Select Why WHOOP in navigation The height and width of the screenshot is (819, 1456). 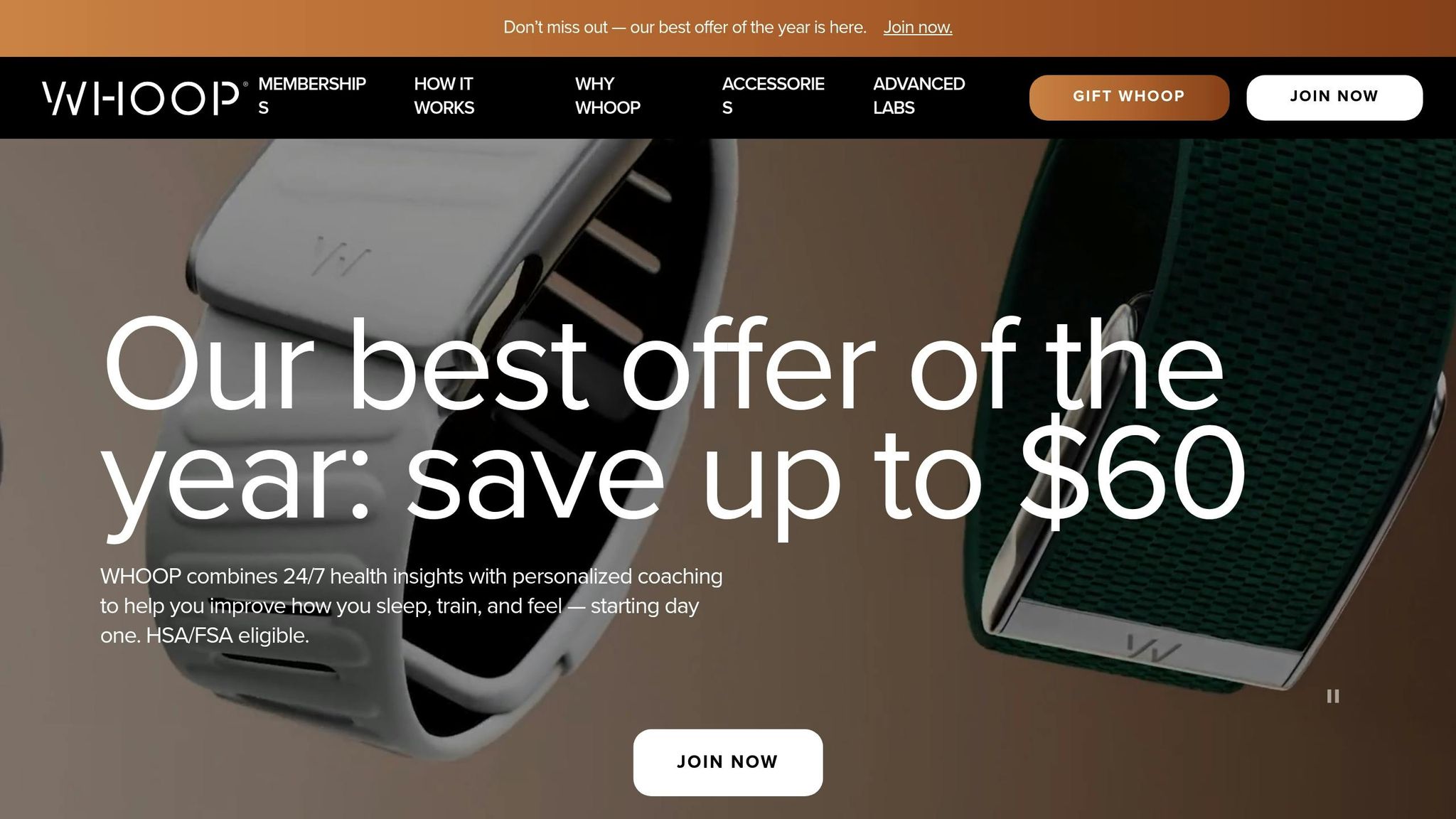pos(608,96)
